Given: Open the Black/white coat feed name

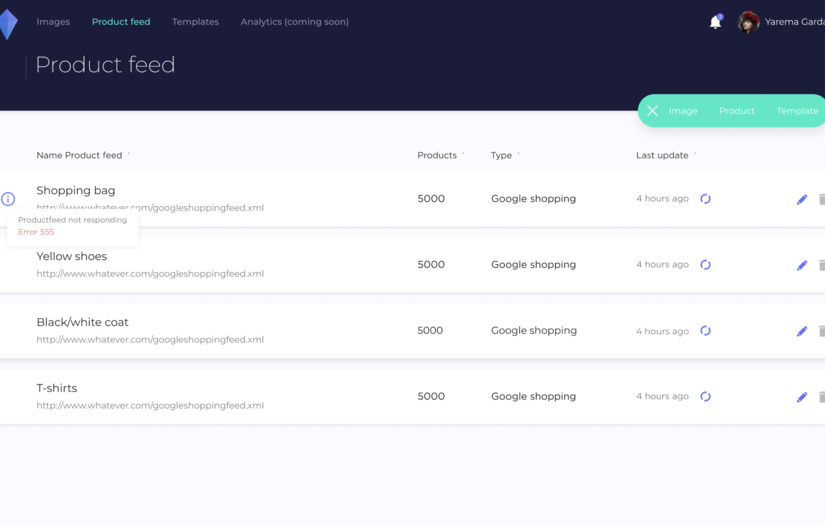Looking at the screenshot, I should click(x=82, y=322).
